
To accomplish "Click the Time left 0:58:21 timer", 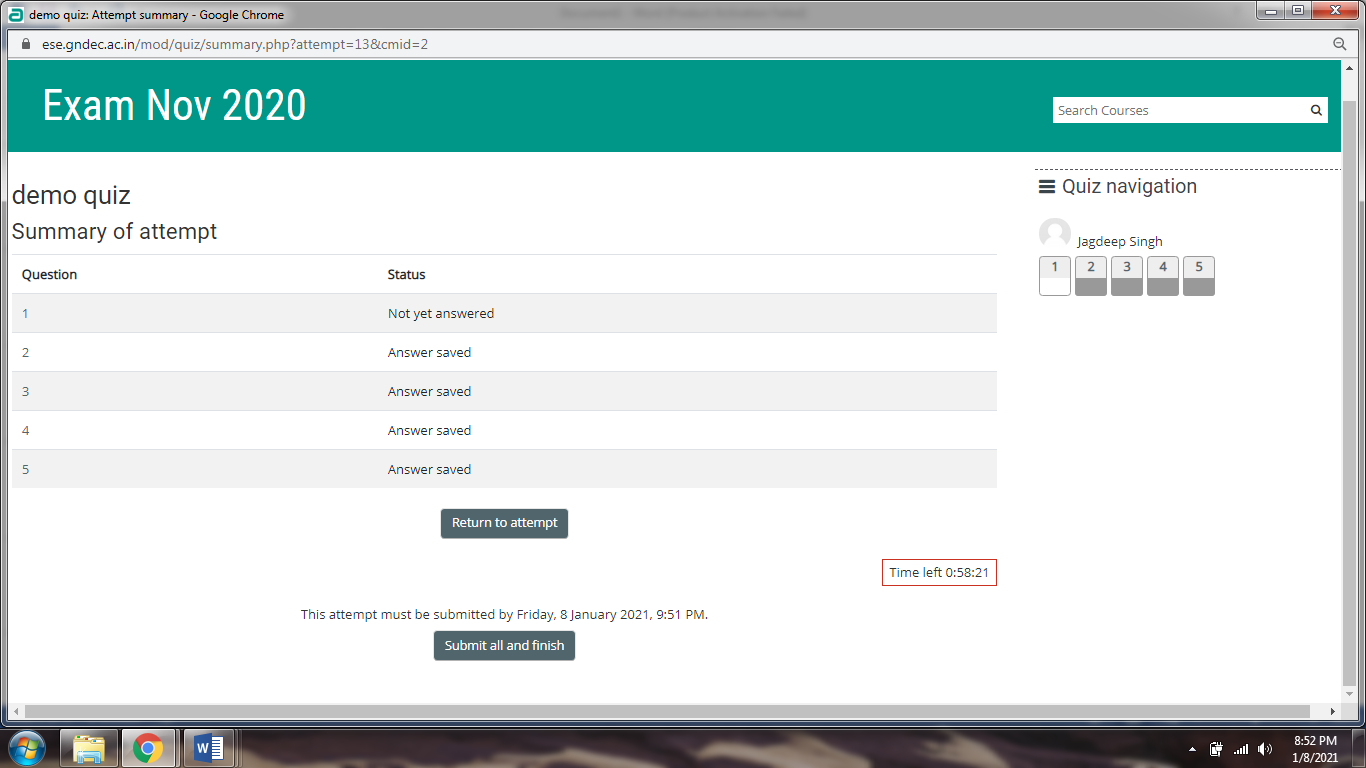I will [939, 573].
